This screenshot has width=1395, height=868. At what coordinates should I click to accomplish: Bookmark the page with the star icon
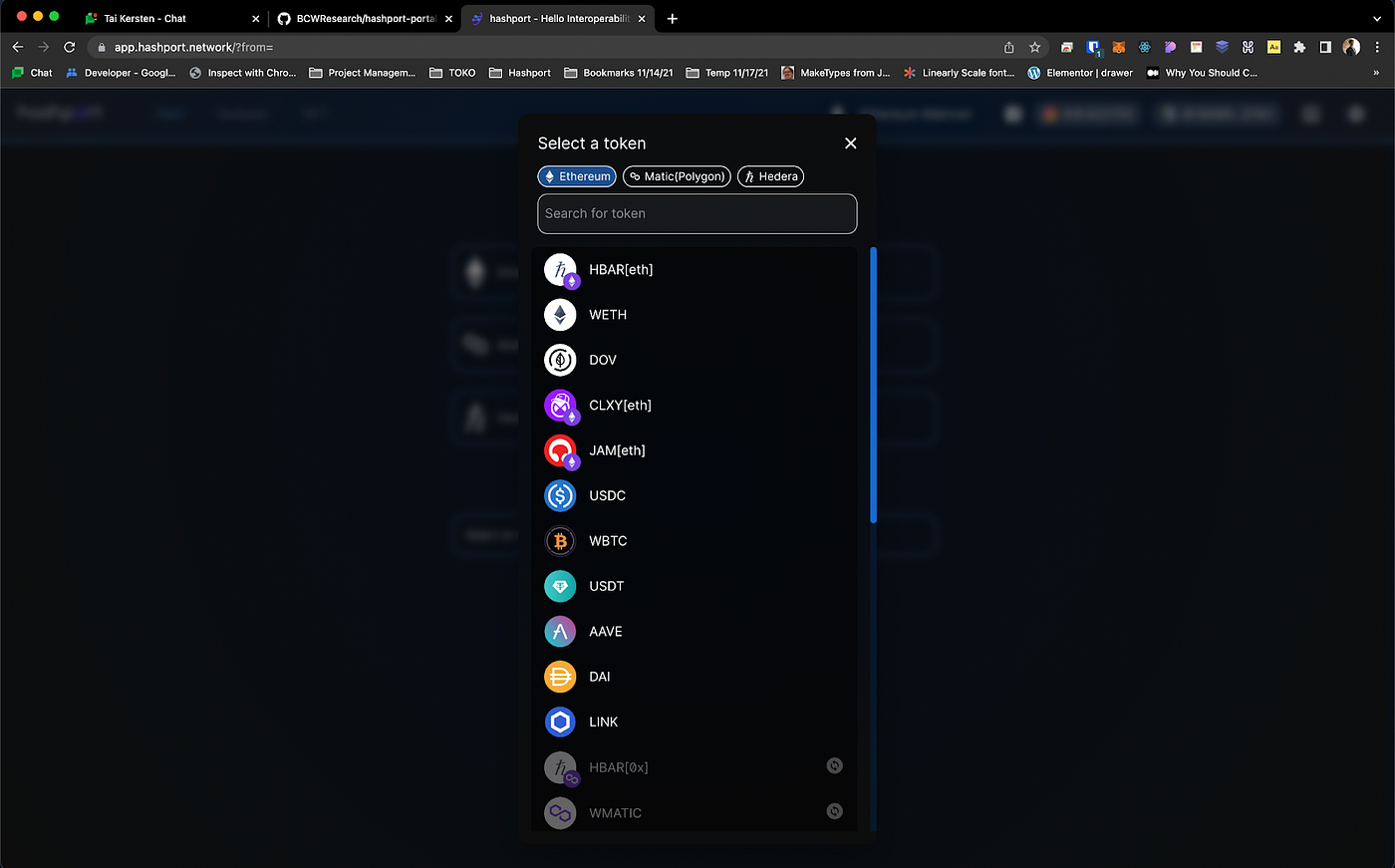(x=1034, y=46)
